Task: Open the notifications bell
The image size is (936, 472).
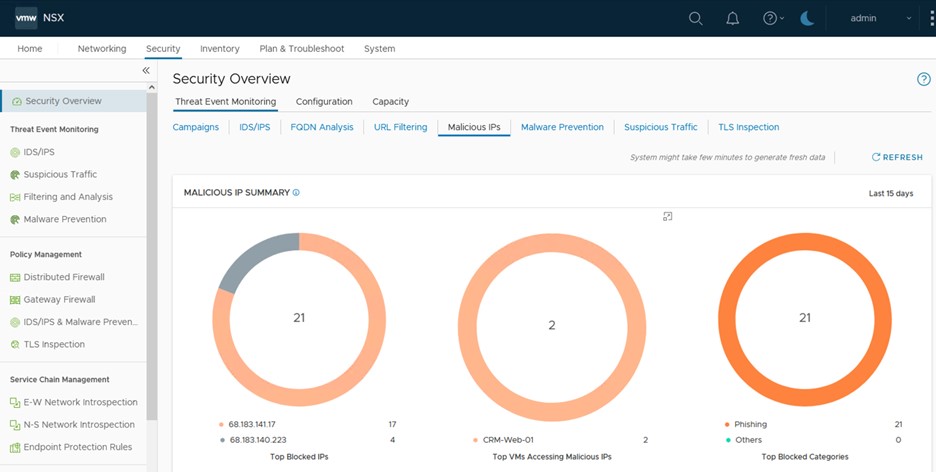Action: point(733,18)
